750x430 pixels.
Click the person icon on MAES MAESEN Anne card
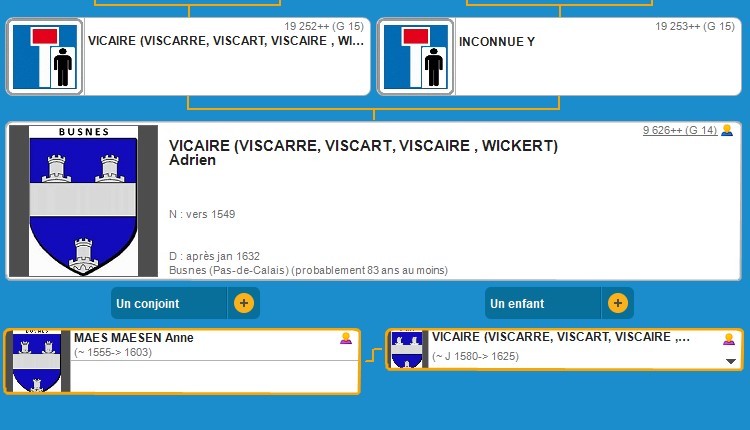coord(346,338)
